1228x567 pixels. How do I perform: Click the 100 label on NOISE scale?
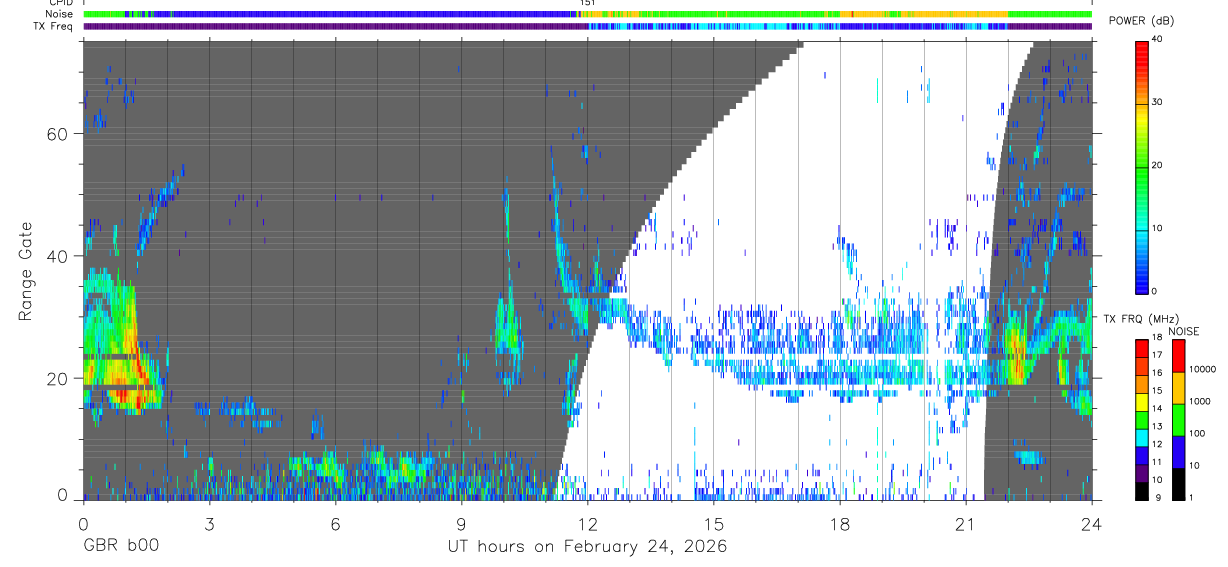pos(1198,434)
